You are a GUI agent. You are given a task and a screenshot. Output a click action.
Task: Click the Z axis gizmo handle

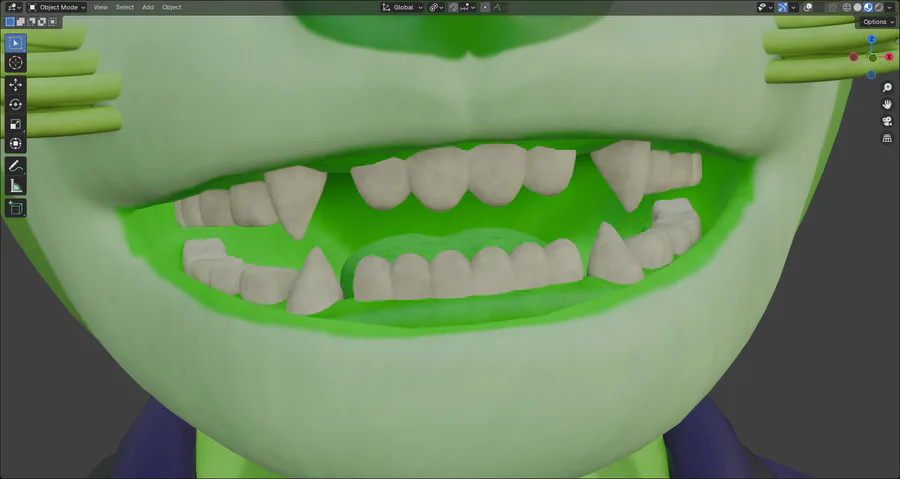pos(871,39)
